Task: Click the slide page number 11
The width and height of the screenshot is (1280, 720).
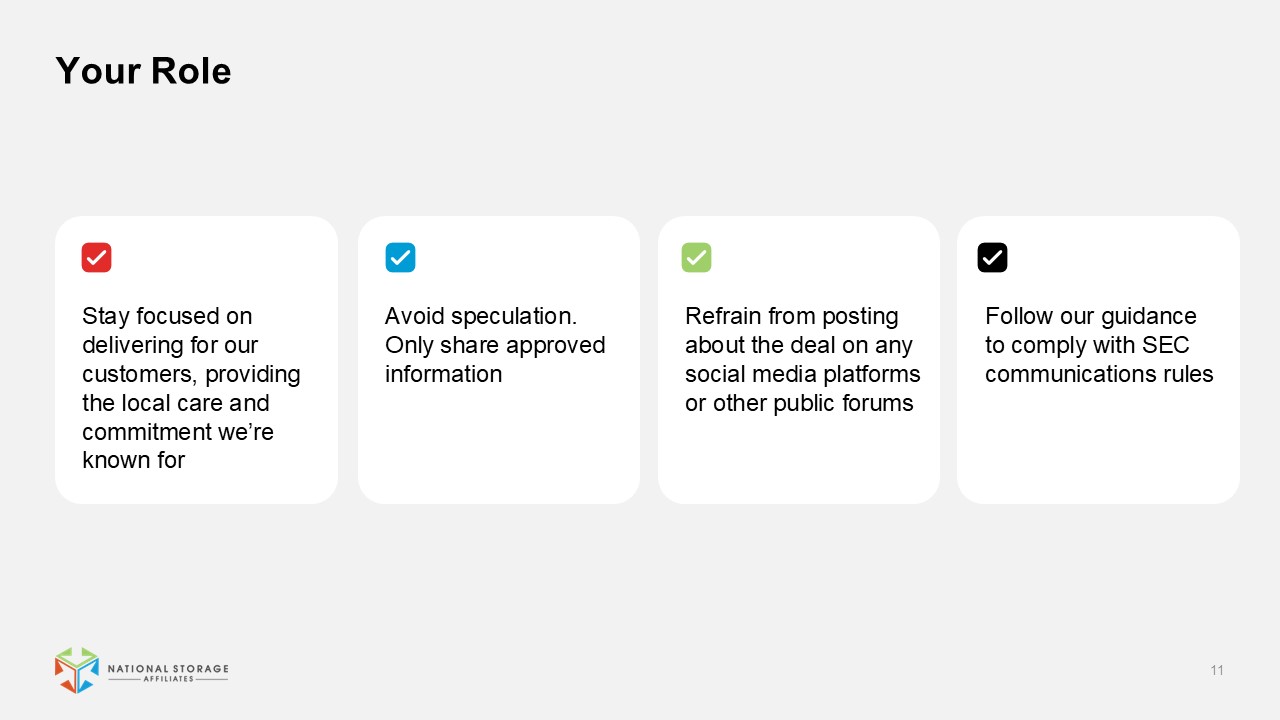Action: point(1217,670)
